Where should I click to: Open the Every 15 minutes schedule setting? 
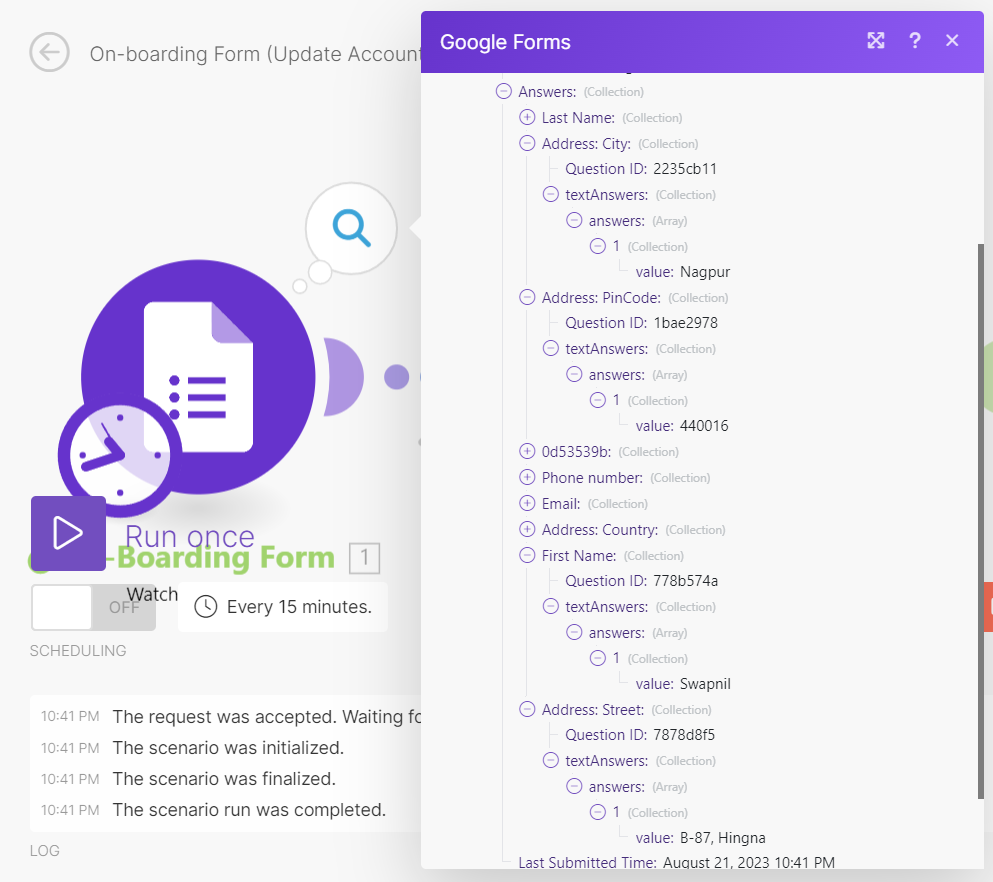(x=283, y=607)
